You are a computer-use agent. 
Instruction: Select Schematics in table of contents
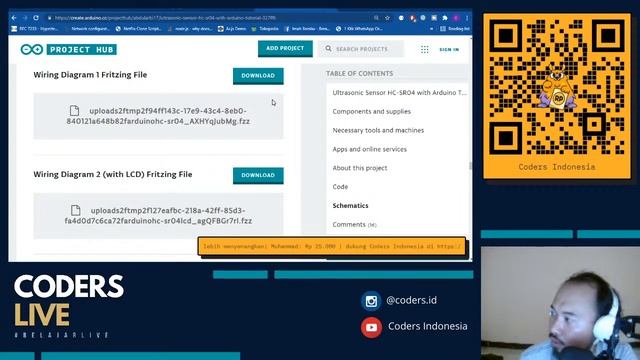click(350, 205)
